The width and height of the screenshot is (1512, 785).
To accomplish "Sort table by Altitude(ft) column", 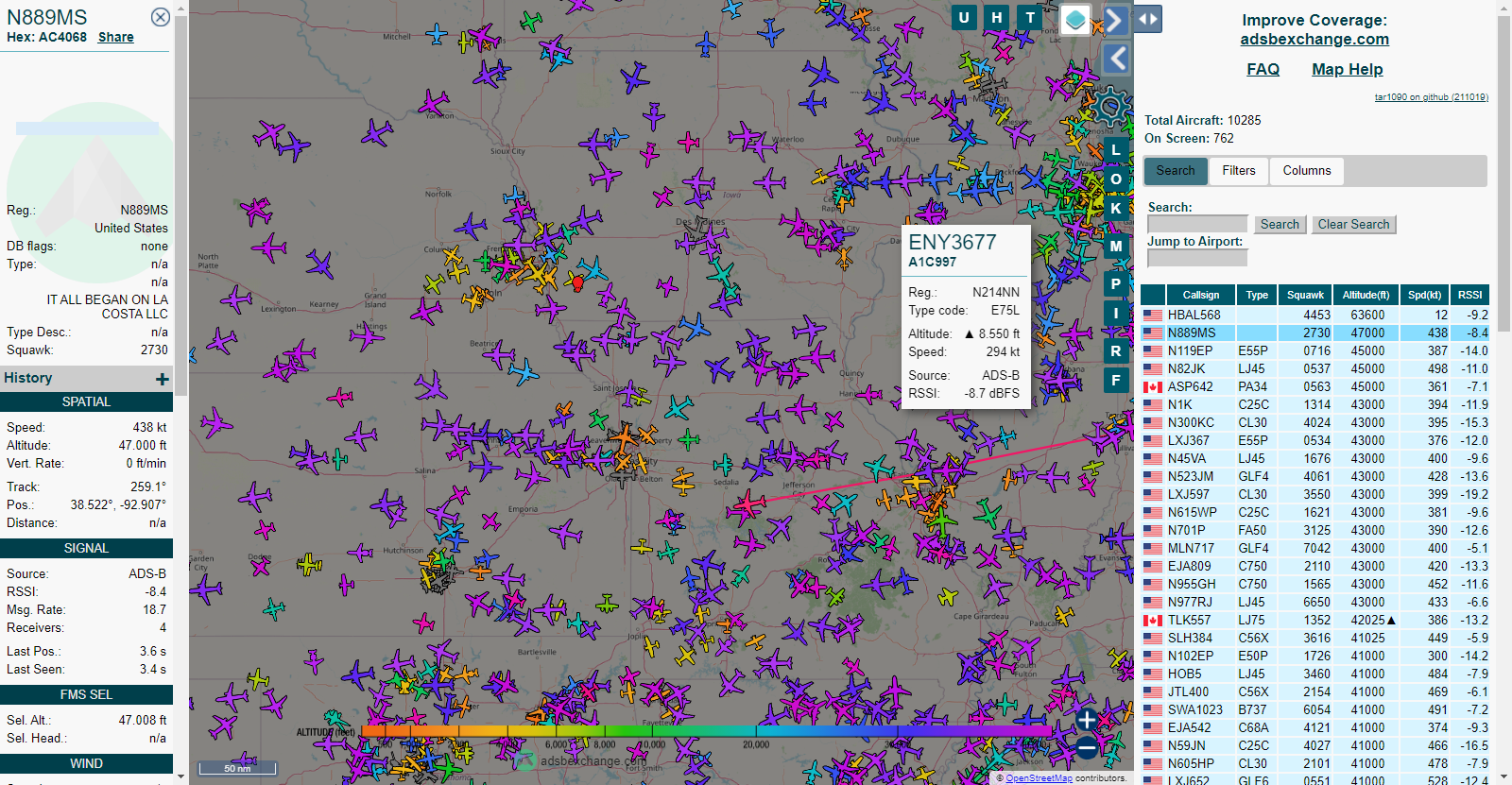I will pos(1366,295).
